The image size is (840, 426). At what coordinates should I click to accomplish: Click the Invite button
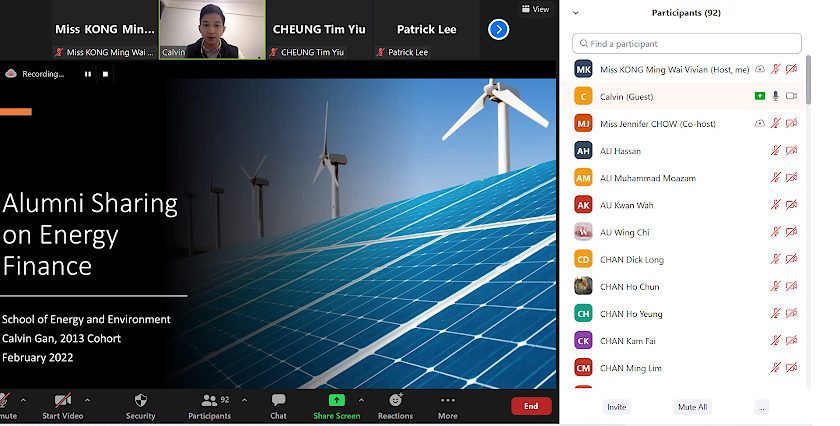(617, 407)
